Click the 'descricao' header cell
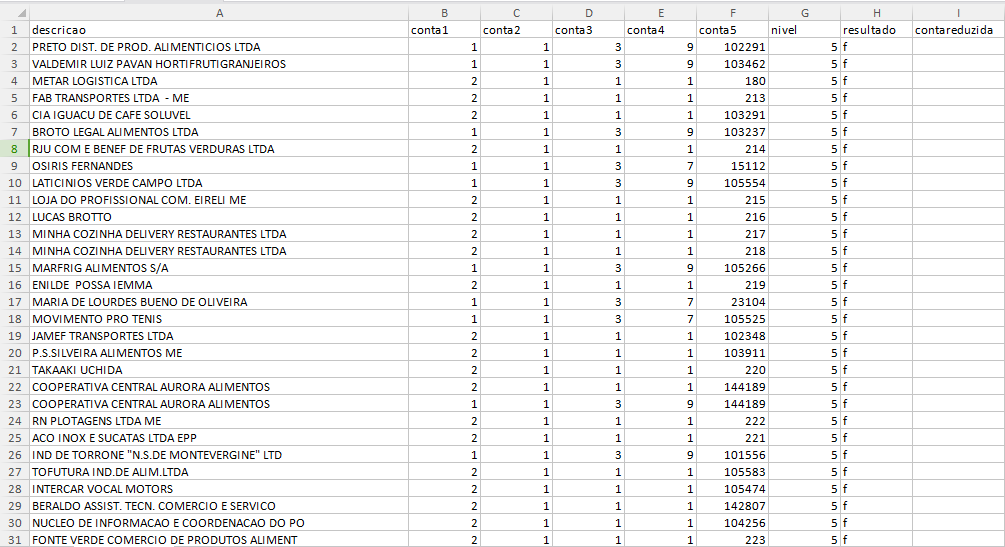1005x547 pixels. coord(219,30)
